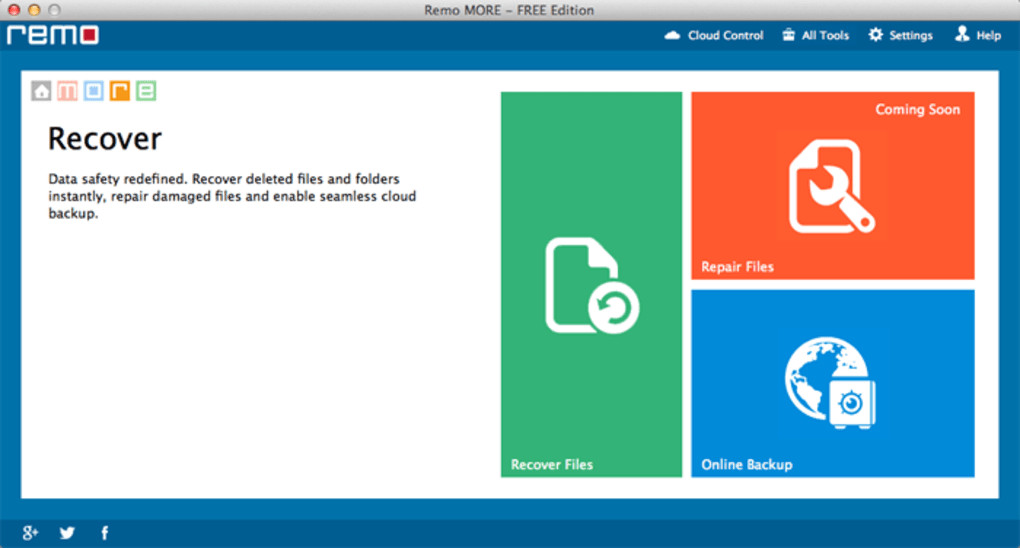Image resolution: width=1020 pixels, height=548 pixels.
Task: Open the Facebook link
Action: point(105,533)
